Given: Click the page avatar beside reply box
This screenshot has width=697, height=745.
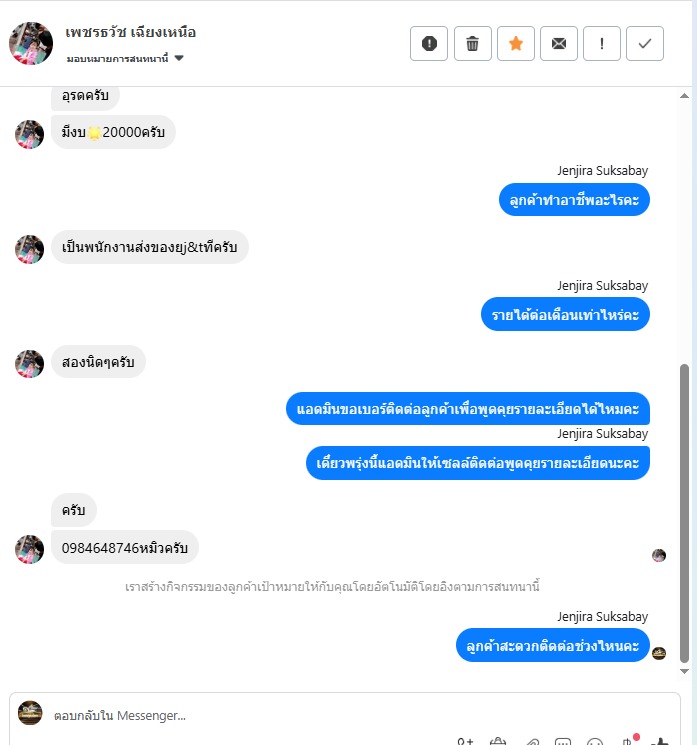Looking at the screenshot, I should click(30, 713).
